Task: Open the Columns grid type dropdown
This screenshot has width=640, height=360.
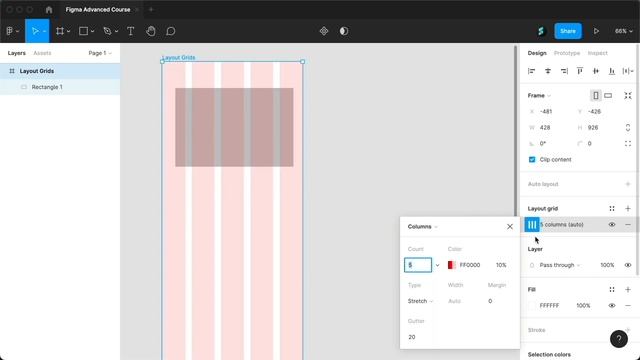Action: [422, 227]
